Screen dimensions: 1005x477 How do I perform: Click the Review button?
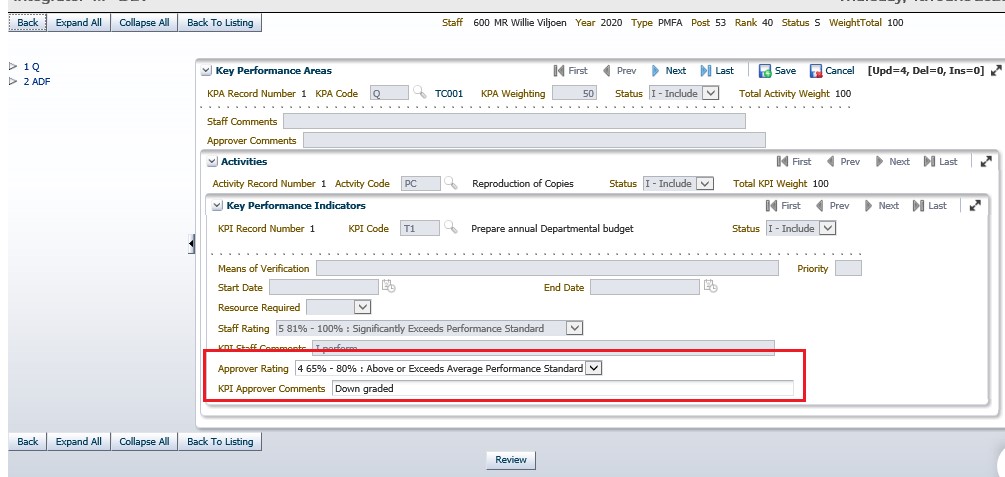[x=510, y=460]
